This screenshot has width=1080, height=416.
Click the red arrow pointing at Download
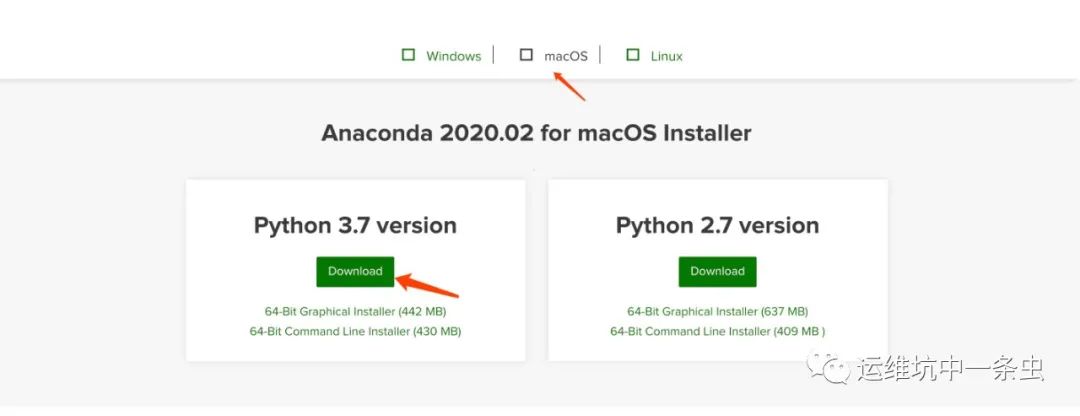tap(428, 282)
